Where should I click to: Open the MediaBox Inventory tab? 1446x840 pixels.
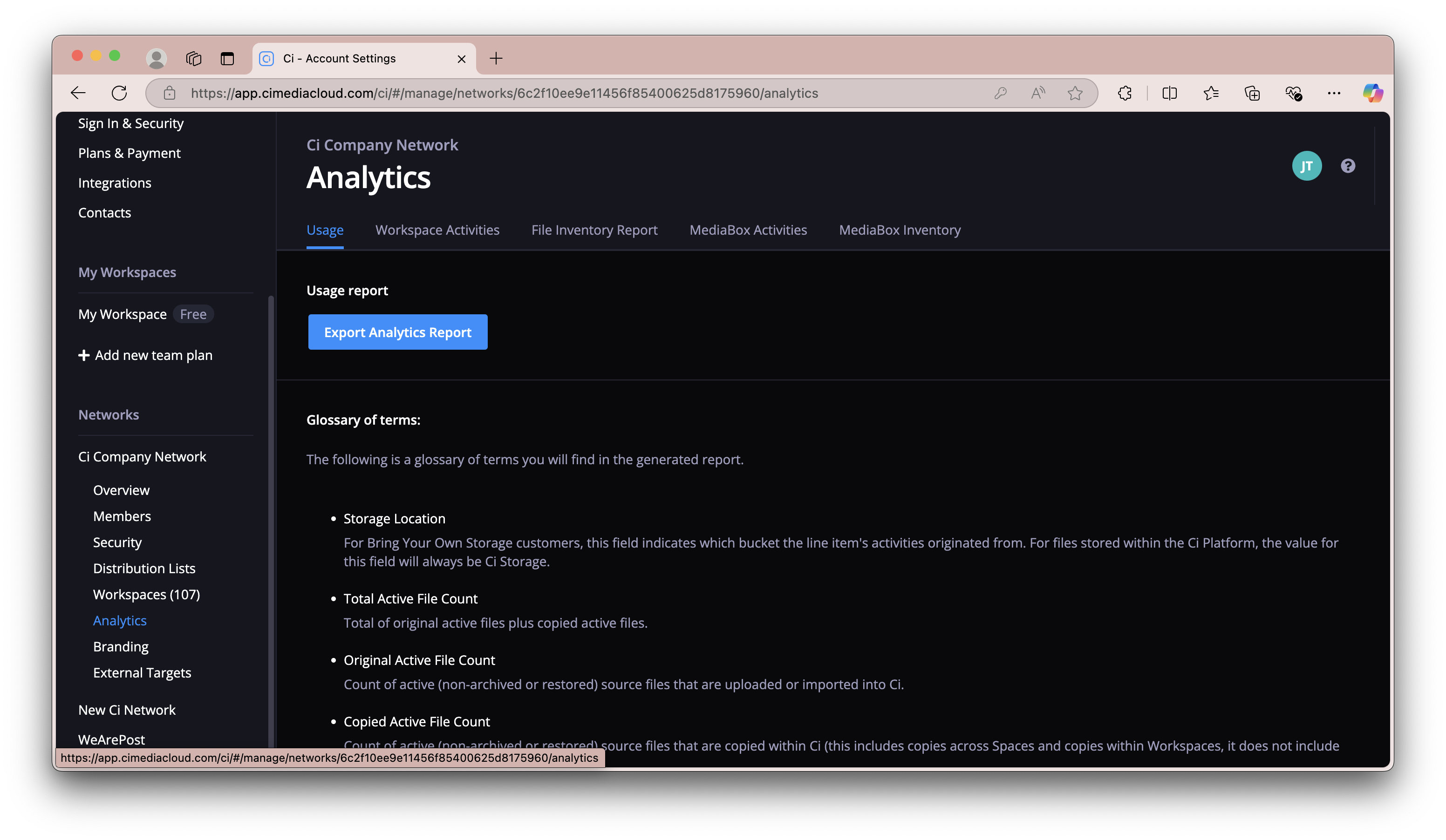coord(900,230)
